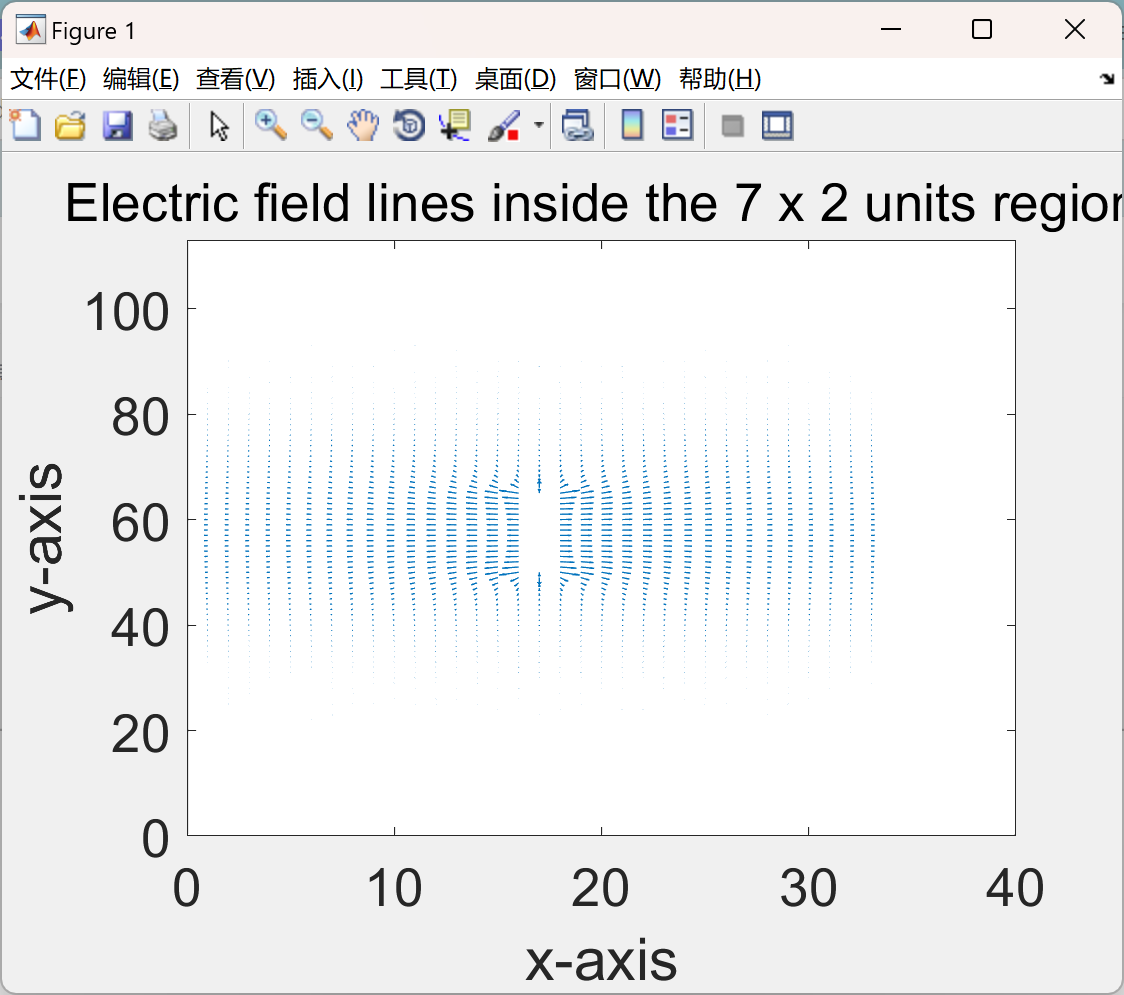The width and height of the screenshot is (1124, 995).
Task: Click the Hide Plot Tools icon
Action: pyautogui.click(x=732, y=126)
